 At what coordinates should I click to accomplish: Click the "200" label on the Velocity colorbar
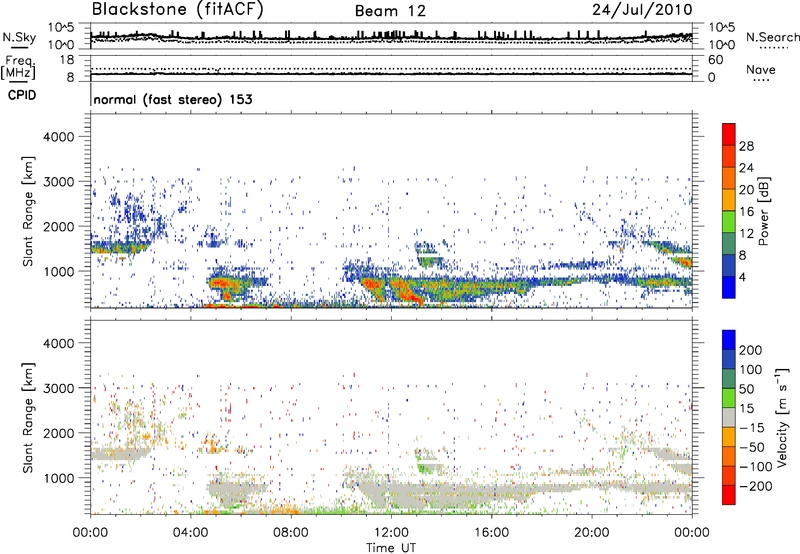point(751,350)
